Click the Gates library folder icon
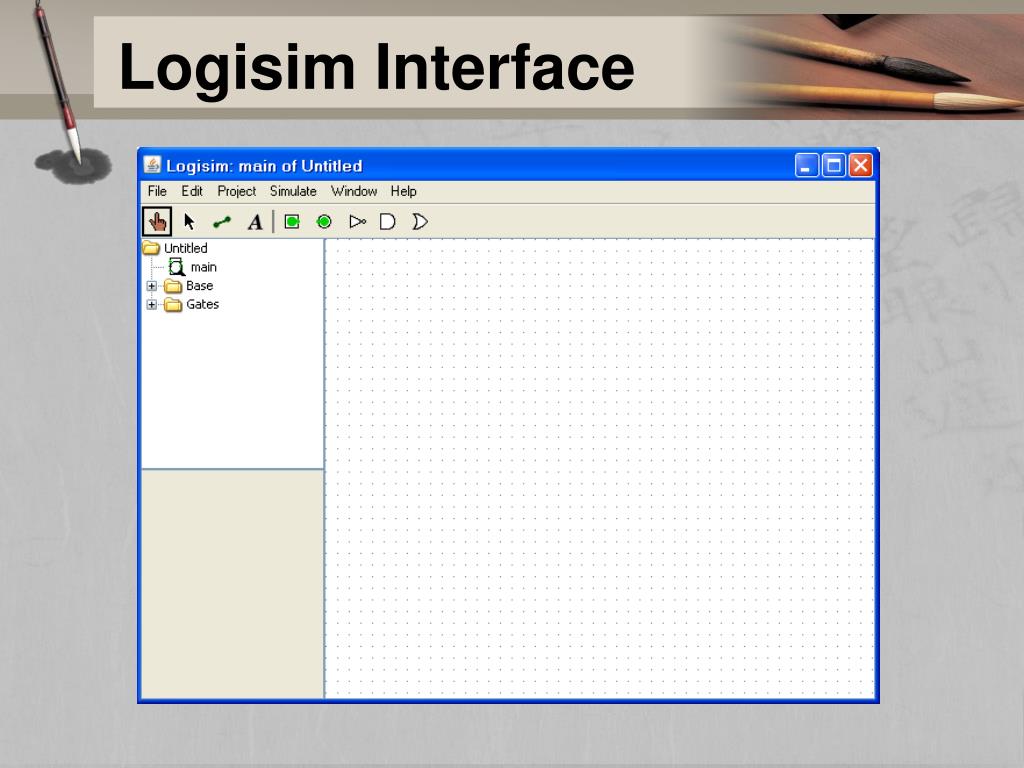Viewport: 1024px width, 768px height. [173, 304]
